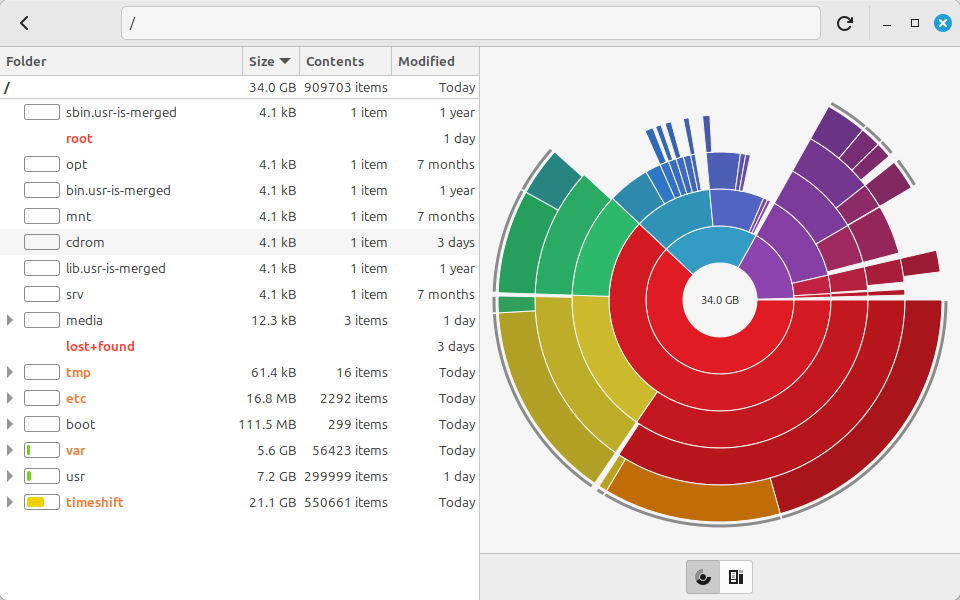Select the root folder entry
This screenshot has width=960, height=600.
coord(79,138)
